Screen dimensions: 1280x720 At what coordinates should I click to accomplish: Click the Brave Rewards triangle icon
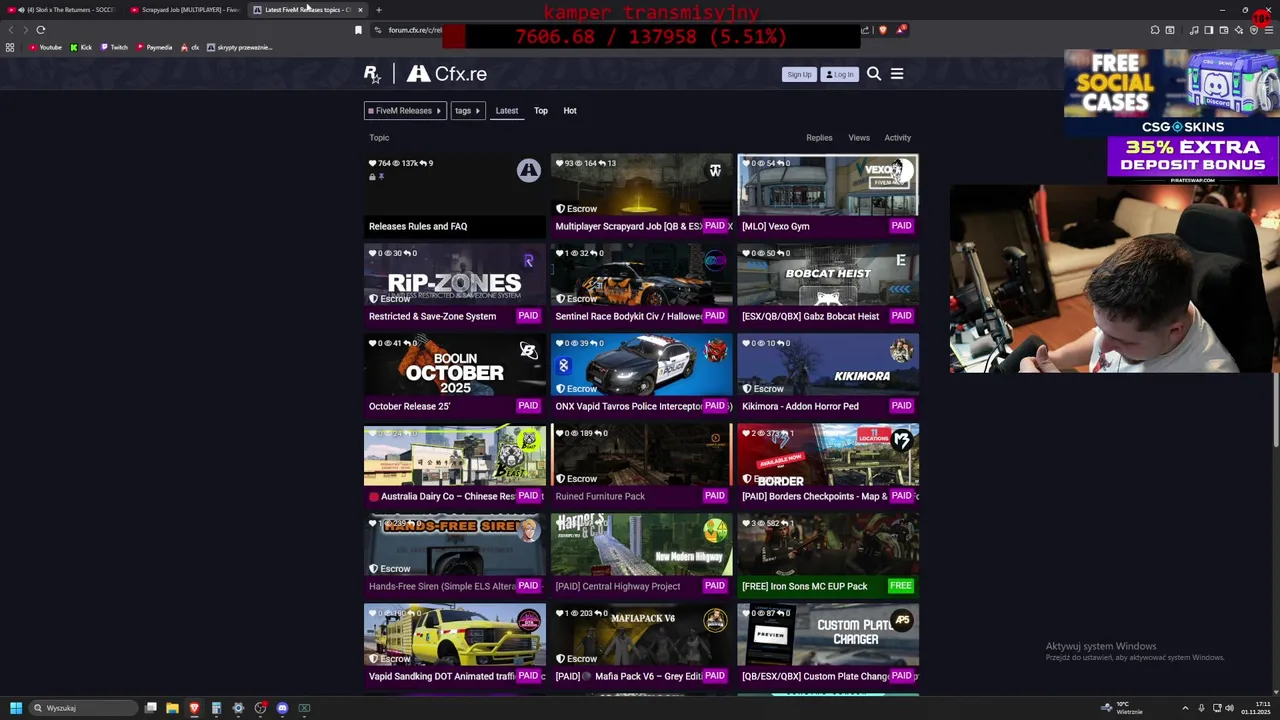(x=901, y=30)
